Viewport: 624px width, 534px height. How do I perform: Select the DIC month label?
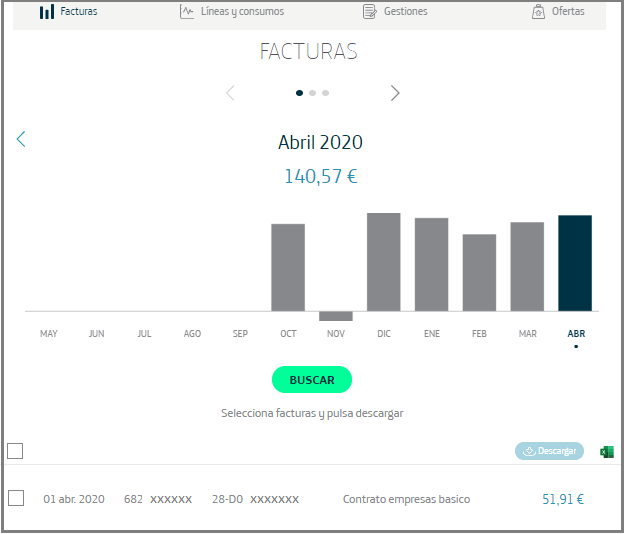(384, 334)
